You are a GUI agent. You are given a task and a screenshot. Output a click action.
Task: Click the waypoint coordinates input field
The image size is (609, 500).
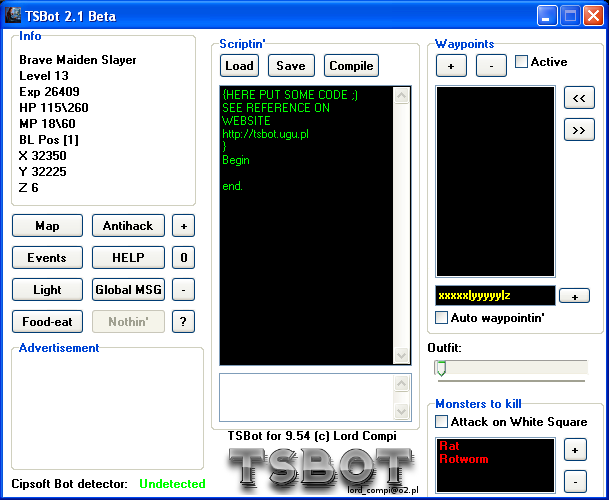pos(494,296)
